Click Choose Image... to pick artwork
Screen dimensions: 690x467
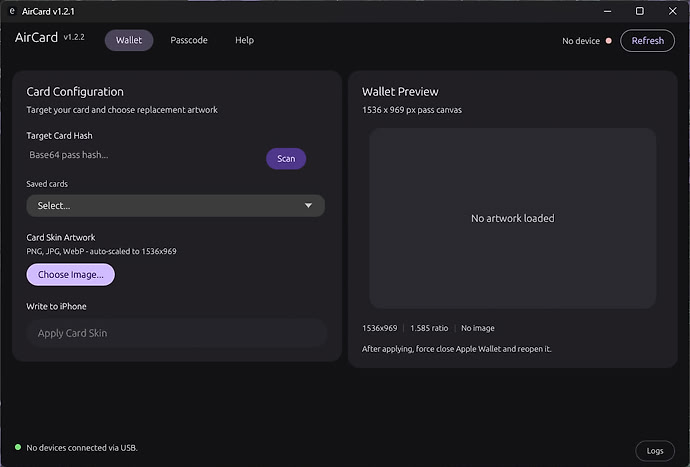[70, 275]
